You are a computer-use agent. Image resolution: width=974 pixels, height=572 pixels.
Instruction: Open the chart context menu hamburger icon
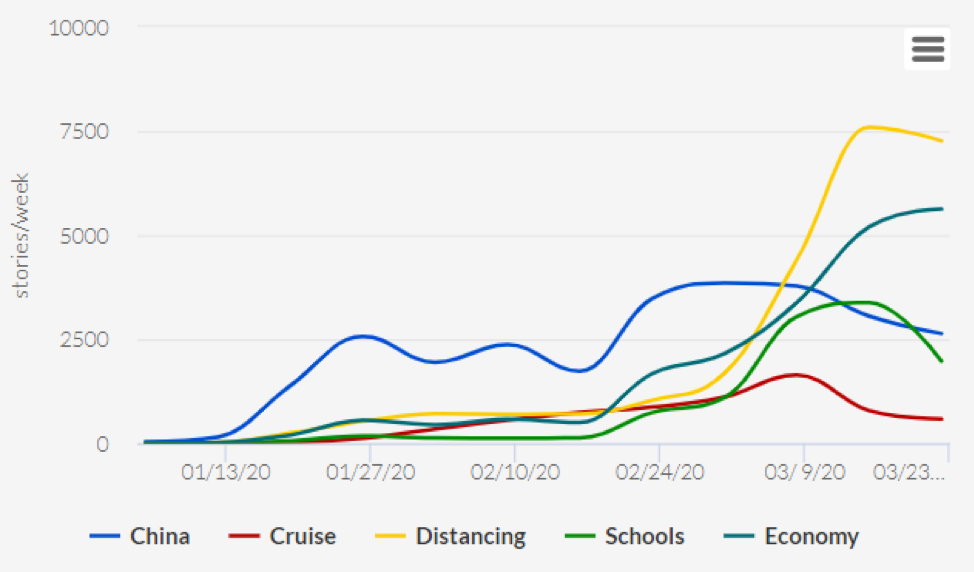click(x=927, y=48)
